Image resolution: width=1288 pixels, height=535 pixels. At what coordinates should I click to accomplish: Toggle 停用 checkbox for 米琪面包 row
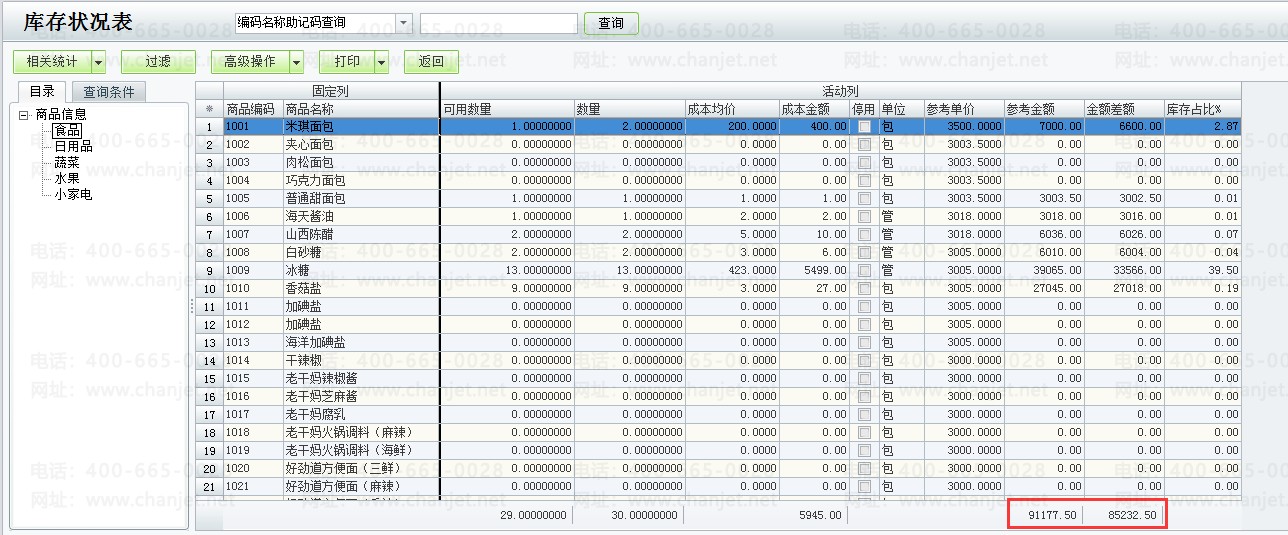[864, 127]
